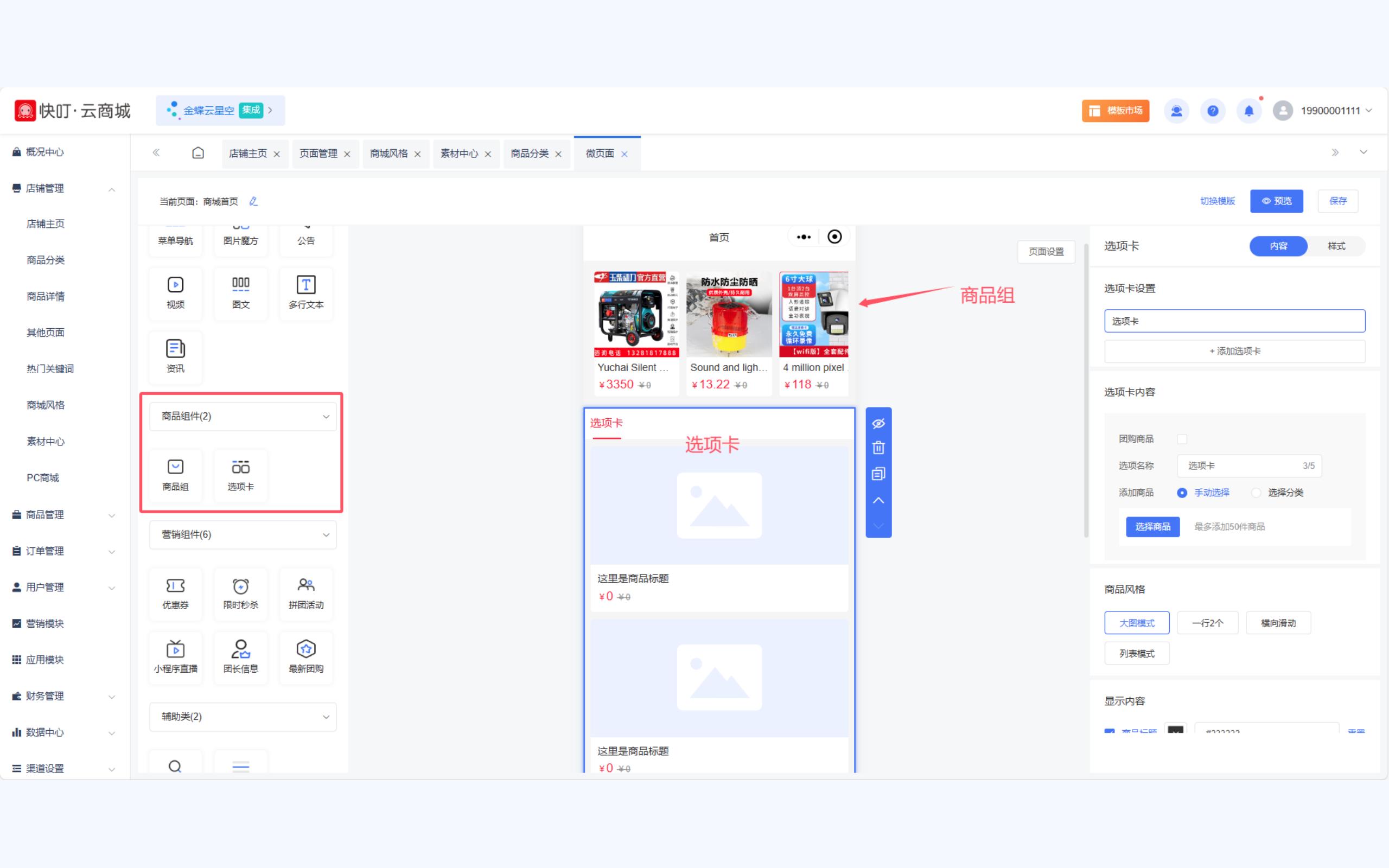The width and height of the screenshot is (1389, 868).
Task: Switch the panel to 内容 mode
Action: 1278,246
